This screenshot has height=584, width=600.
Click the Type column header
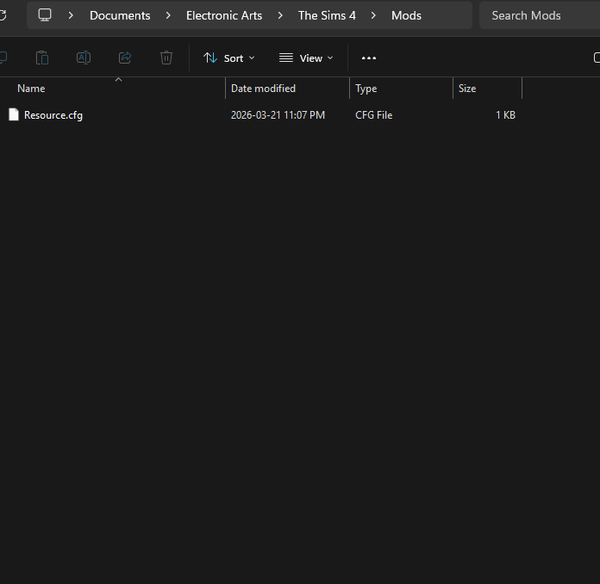tap(367, 89)
